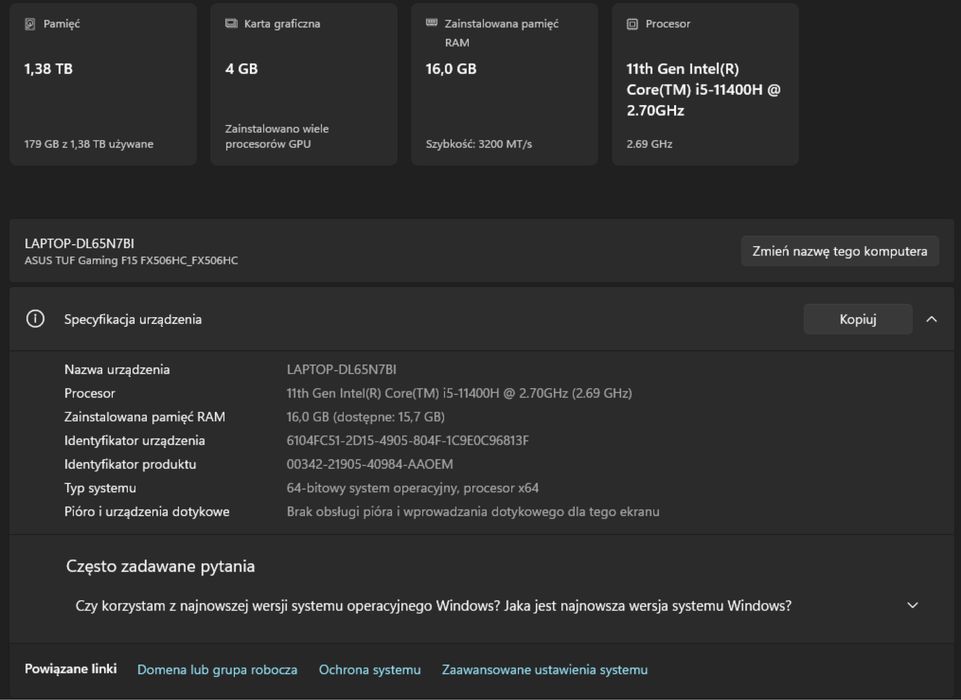Click the 'Nazwa urządzenia' label
The width and height of the screenshot is (961, 700).
click(117, 370)
